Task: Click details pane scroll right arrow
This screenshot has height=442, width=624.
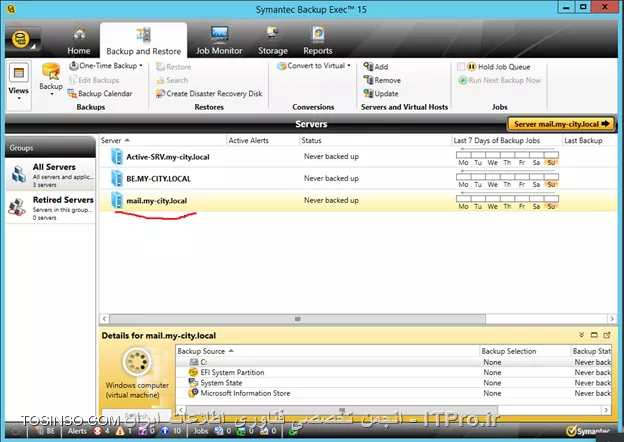Action: point(606,410)
